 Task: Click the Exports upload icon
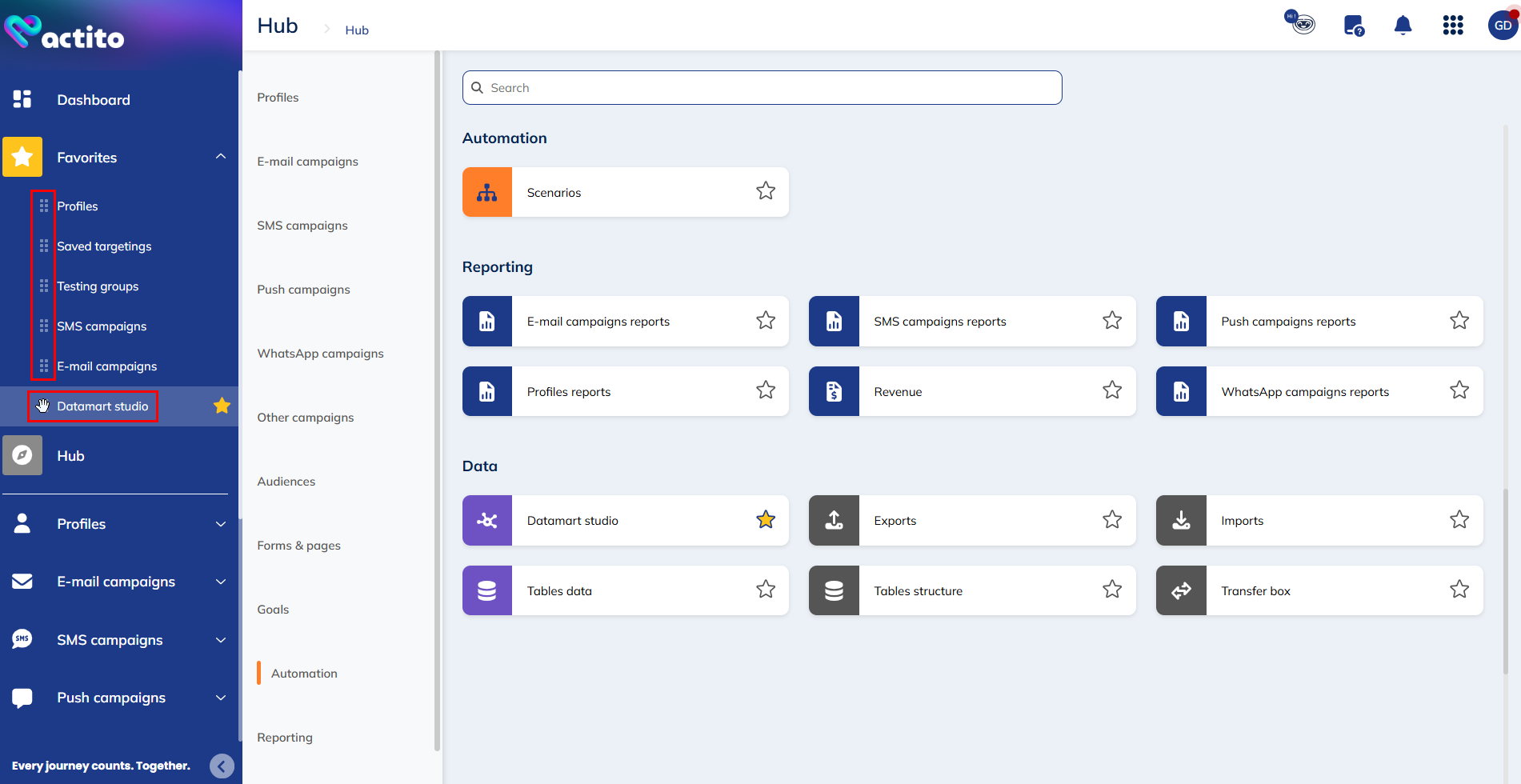coord(833,520)
